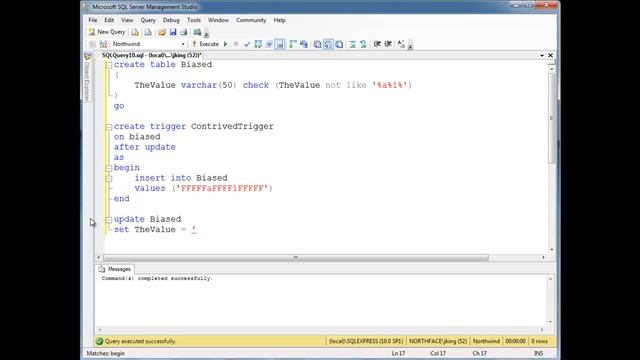The width and height of the screenshot is (640, 360).
Task: Click the '%a%i%' string literal
Action: coord(389,85)
